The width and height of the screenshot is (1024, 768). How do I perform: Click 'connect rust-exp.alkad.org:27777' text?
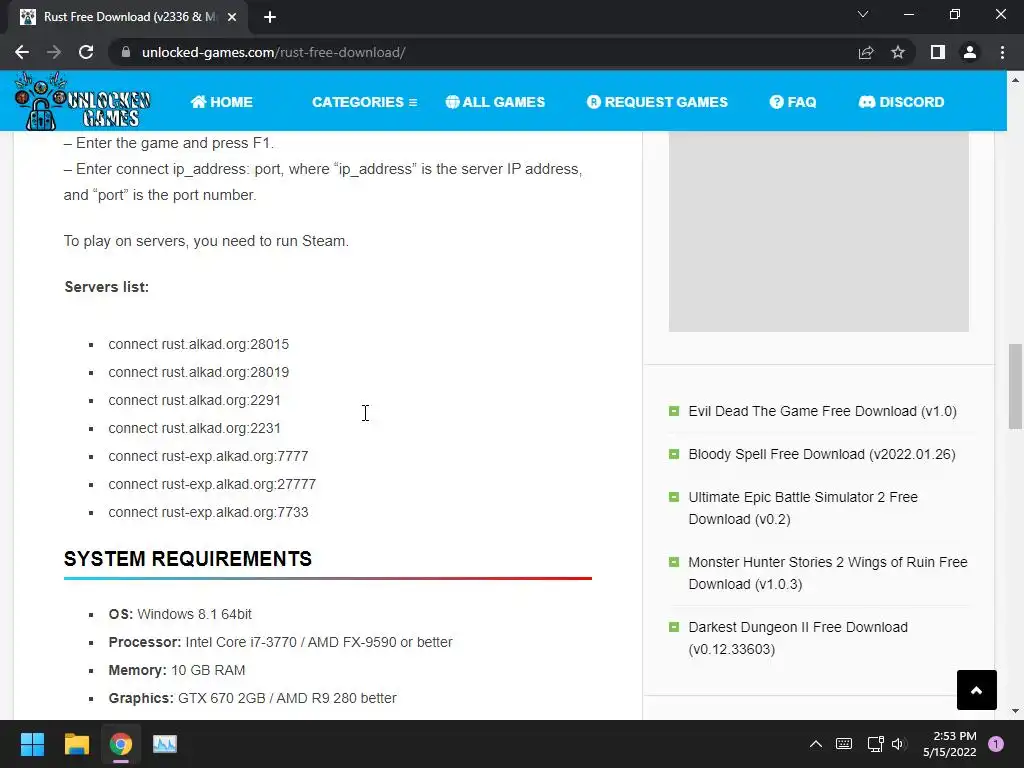[212, 485]
